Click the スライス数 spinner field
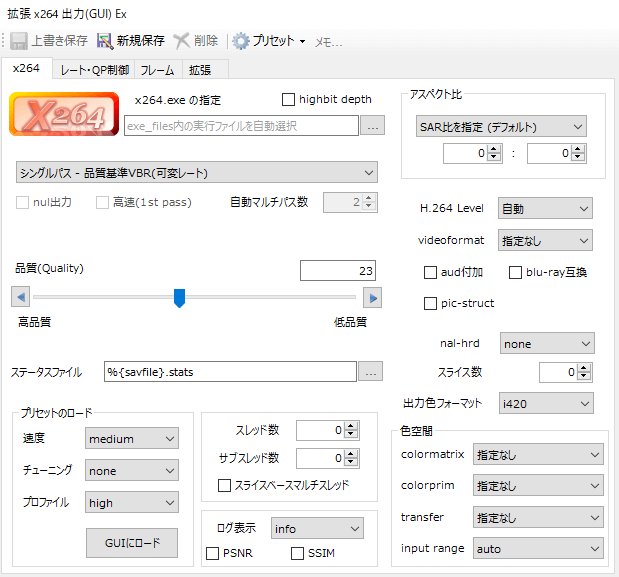Viewport: 619px width, 577px height. [x=566, y=372]
